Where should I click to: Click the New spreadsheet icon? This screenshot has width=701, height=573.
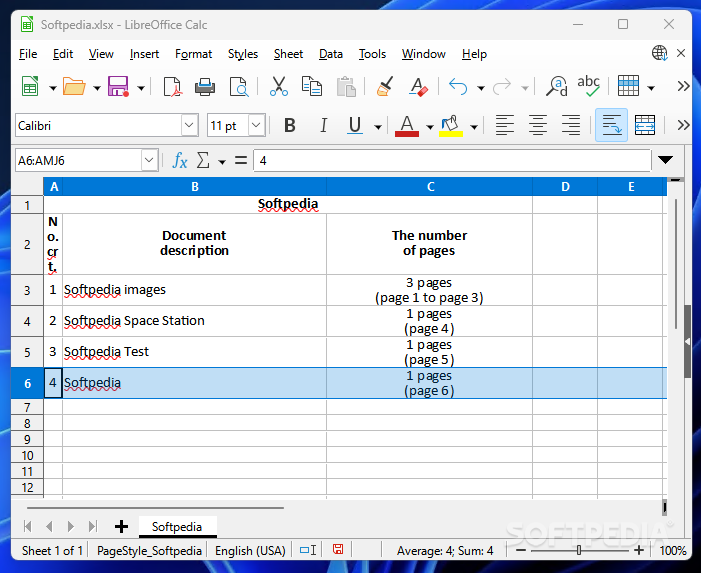(x=30, y=86)
